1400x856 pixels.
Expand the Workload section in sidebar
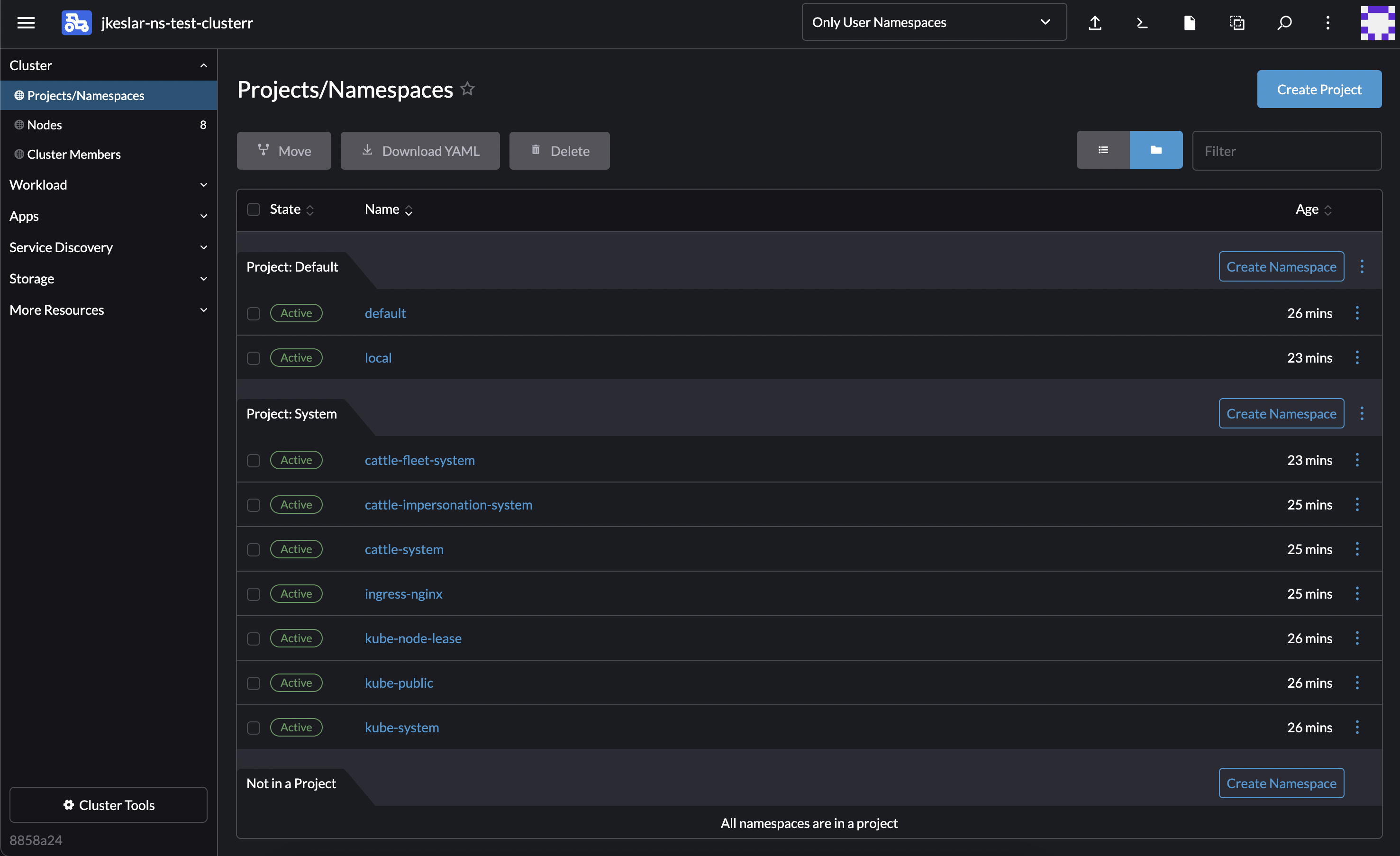(109, 184)
